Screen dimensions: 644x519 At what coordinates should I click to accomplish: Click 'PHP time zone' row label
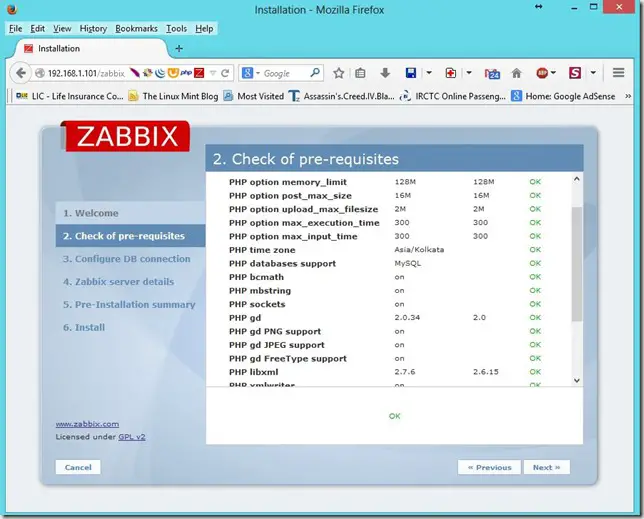click(262, 250)
